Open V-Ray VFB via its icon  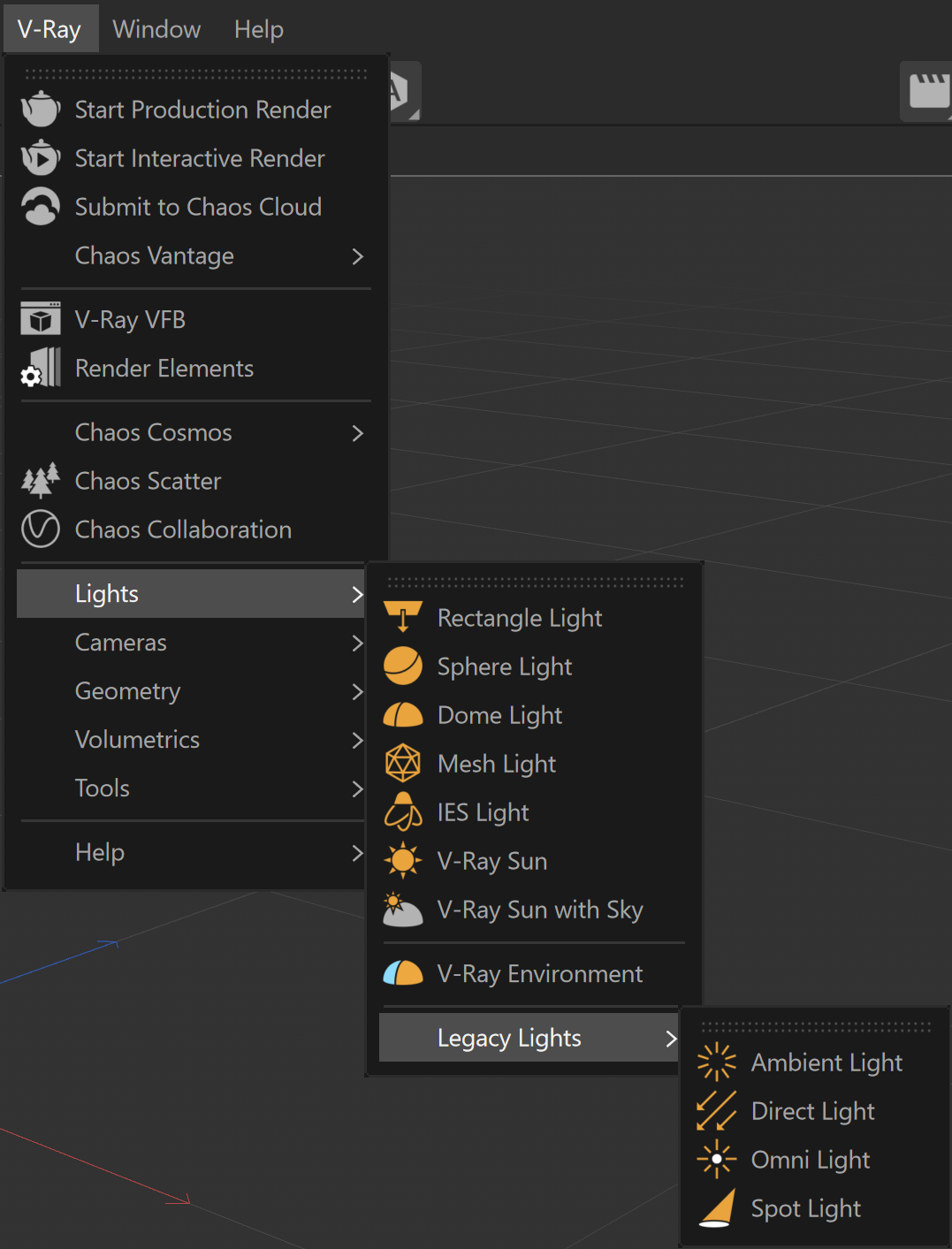41,319
